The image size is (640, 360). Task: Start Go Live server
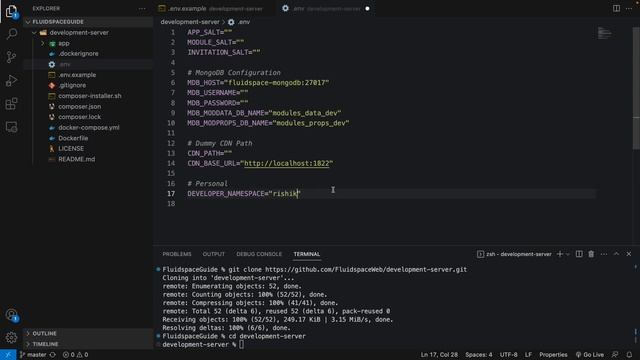point(590,355)
